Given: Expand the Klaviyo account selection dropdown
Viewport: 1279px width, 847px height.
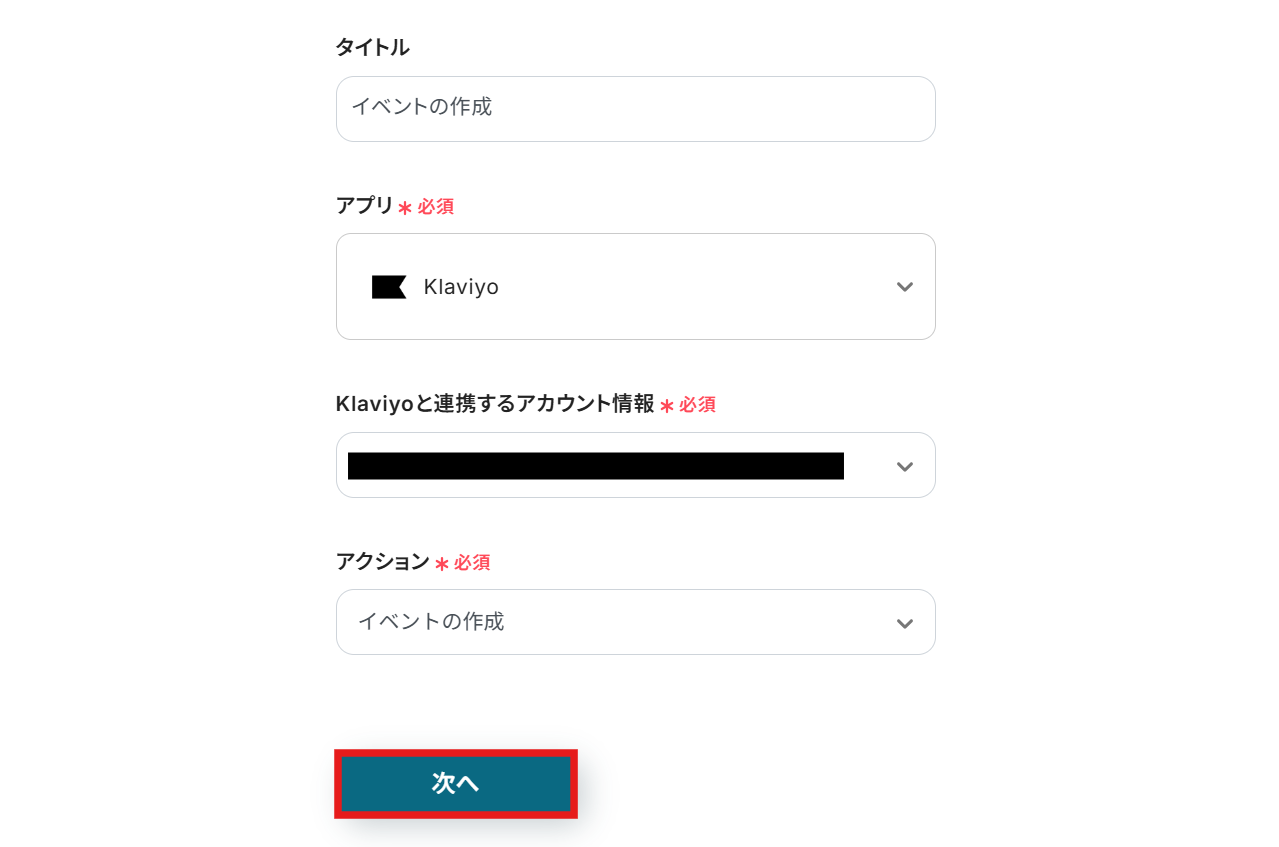Looking at the screenshot, I should [635, 465].
